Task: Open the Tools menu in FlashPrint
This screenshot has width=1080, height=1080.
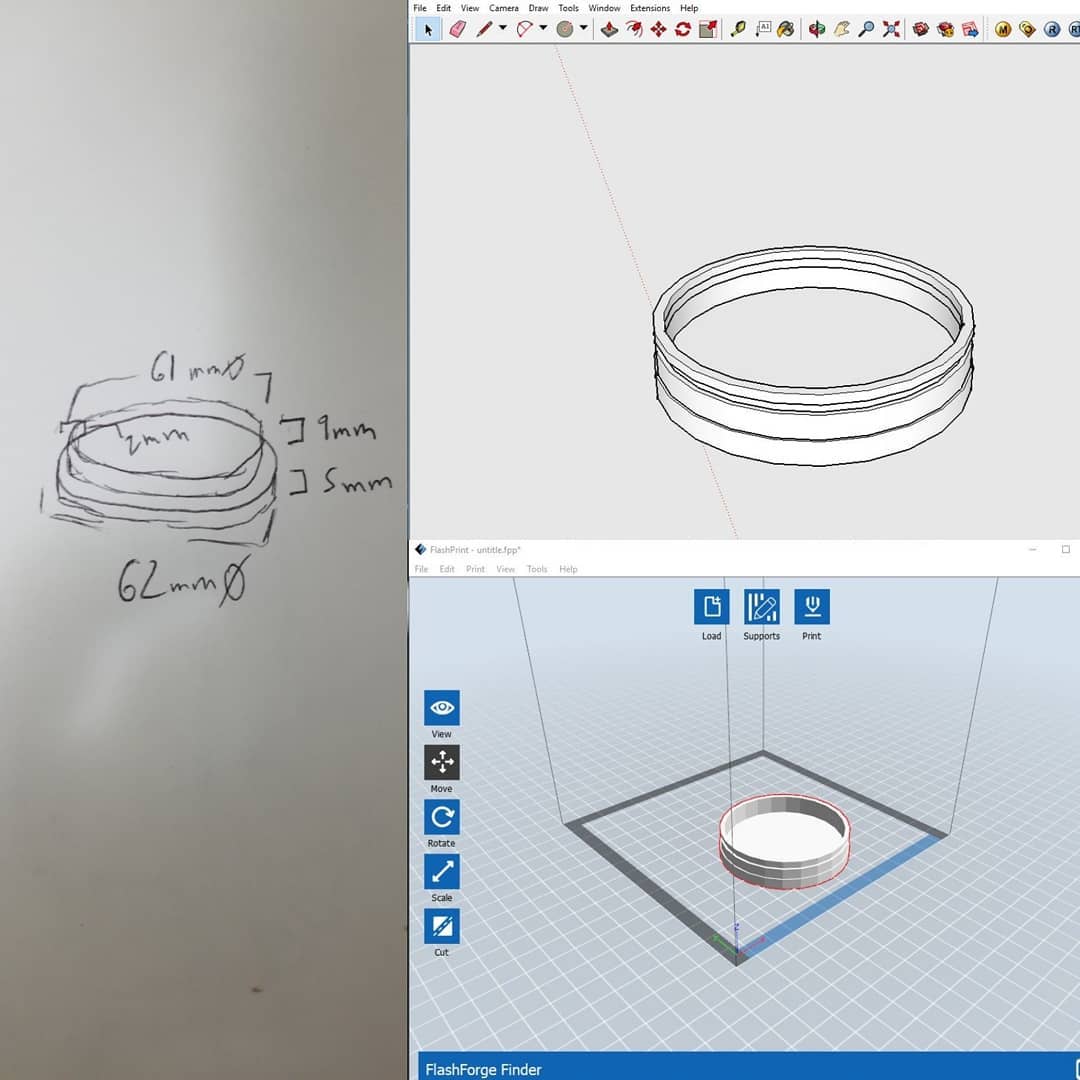Action: tap(537, 569)
